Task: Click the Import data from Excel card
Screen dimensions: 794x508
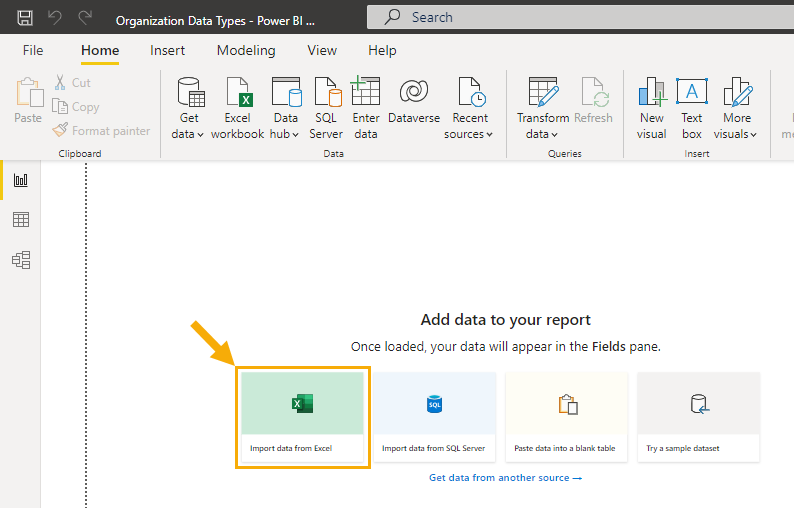Action: tap(302, 417)
